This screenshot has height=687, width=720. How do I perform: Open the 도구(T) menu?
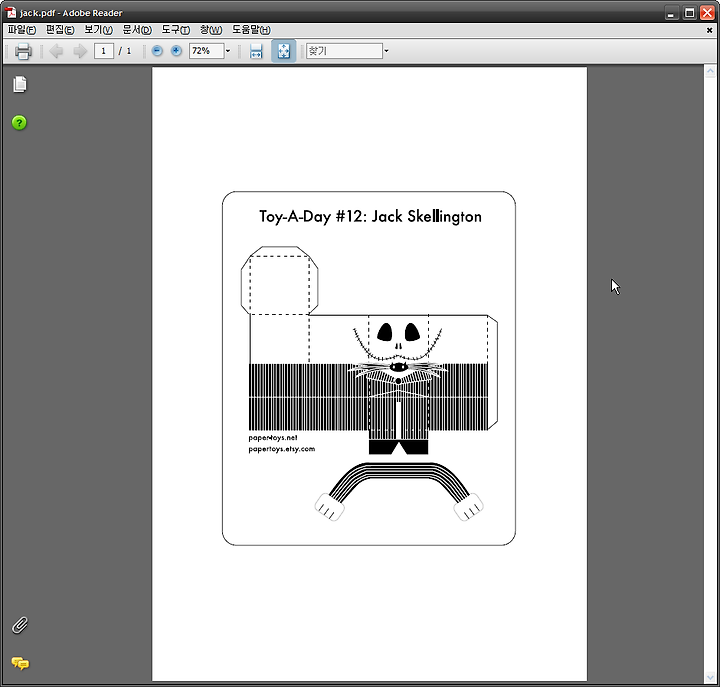coord(175,30)
